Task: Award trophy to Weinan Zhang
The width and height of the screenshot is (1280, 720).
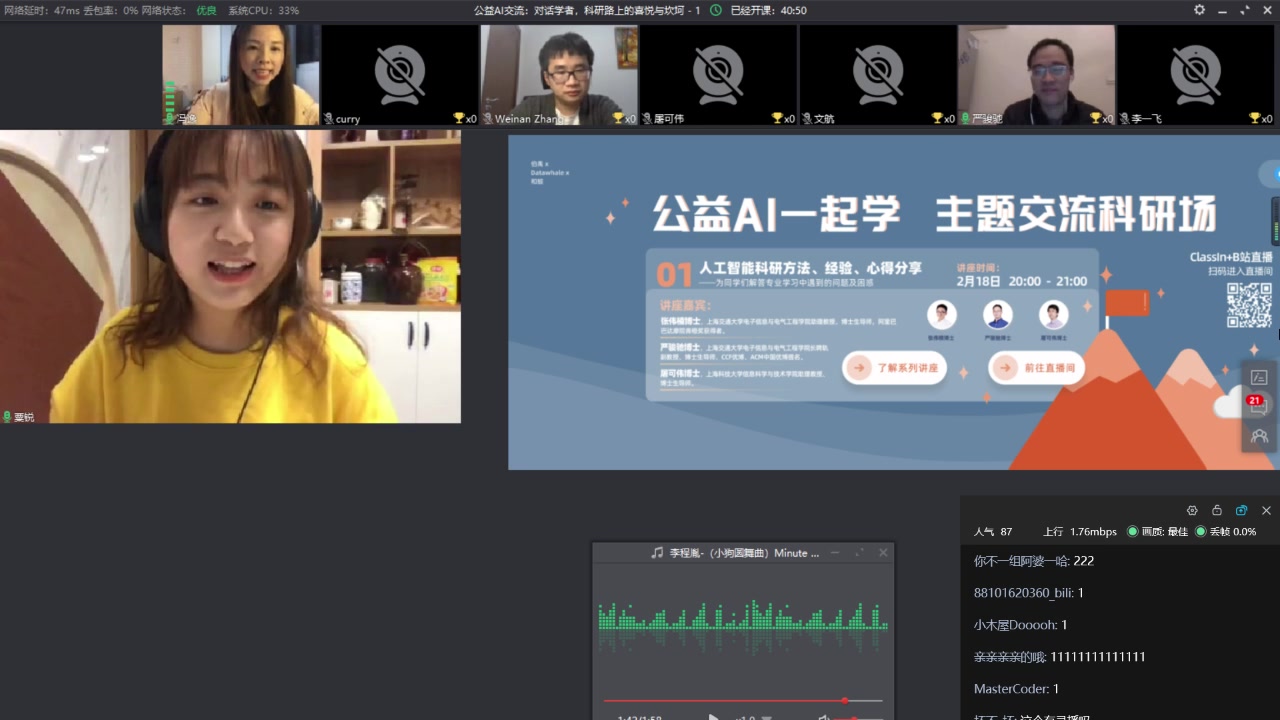Action: (617, 118)
